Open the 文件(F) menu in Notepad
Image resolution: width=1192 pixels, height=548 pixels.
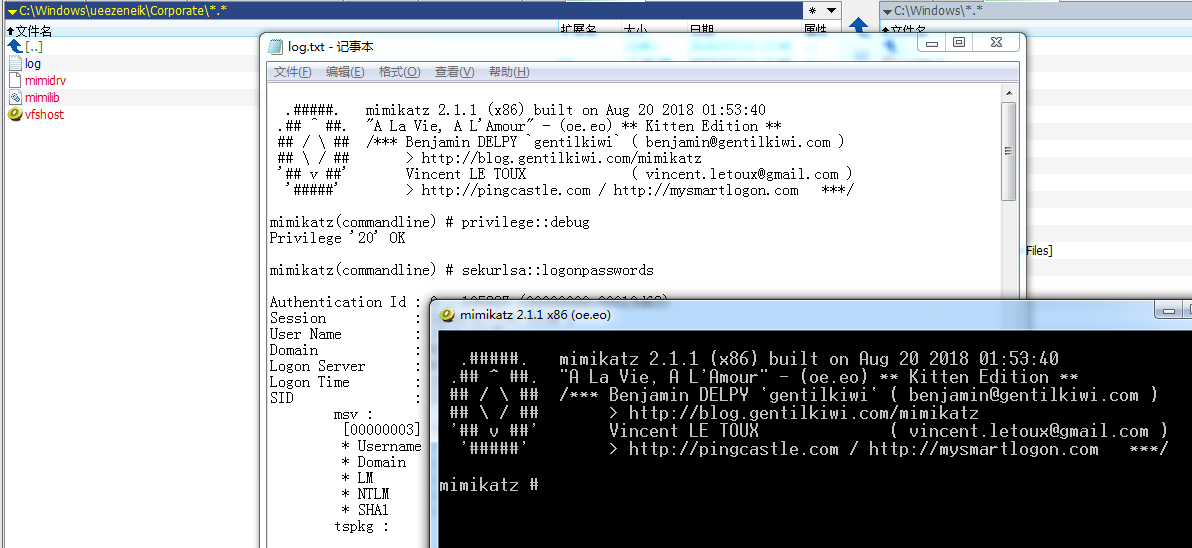click(x=293, y=72)
